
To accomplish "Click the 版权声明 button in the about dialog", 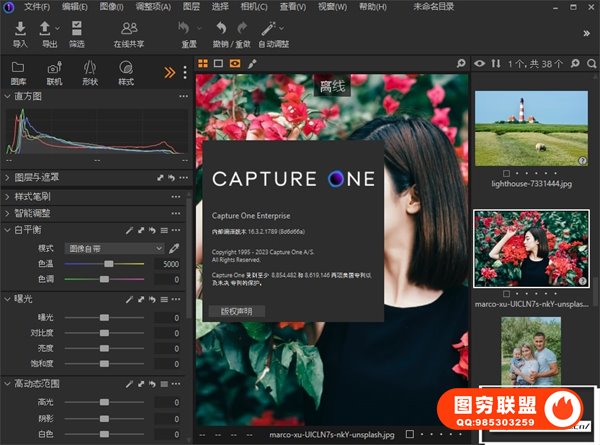I will coord(235,310).
